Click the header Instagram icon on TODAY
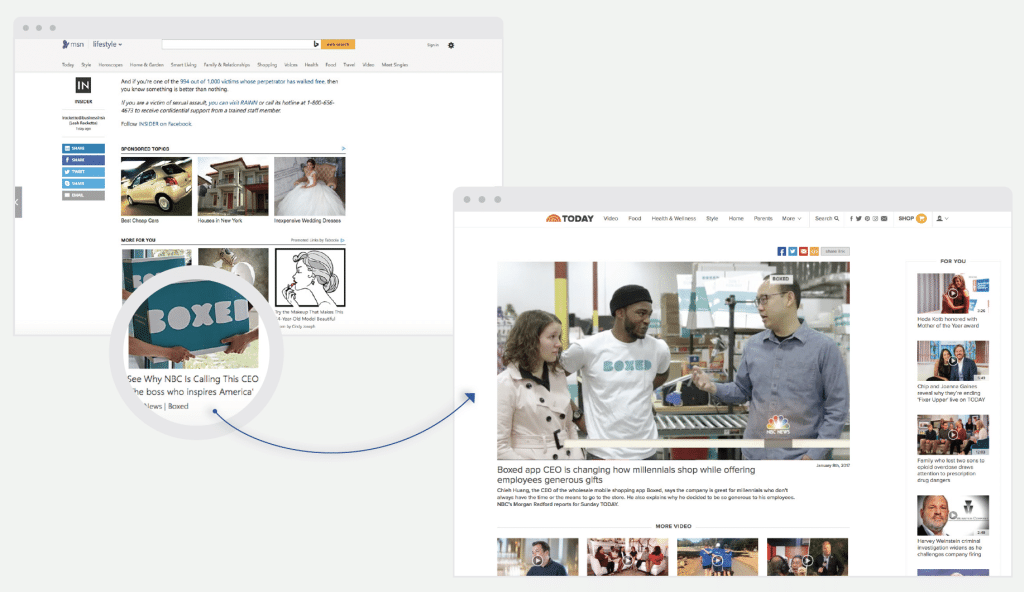The image size is (1024, 592). click(875, 218)
